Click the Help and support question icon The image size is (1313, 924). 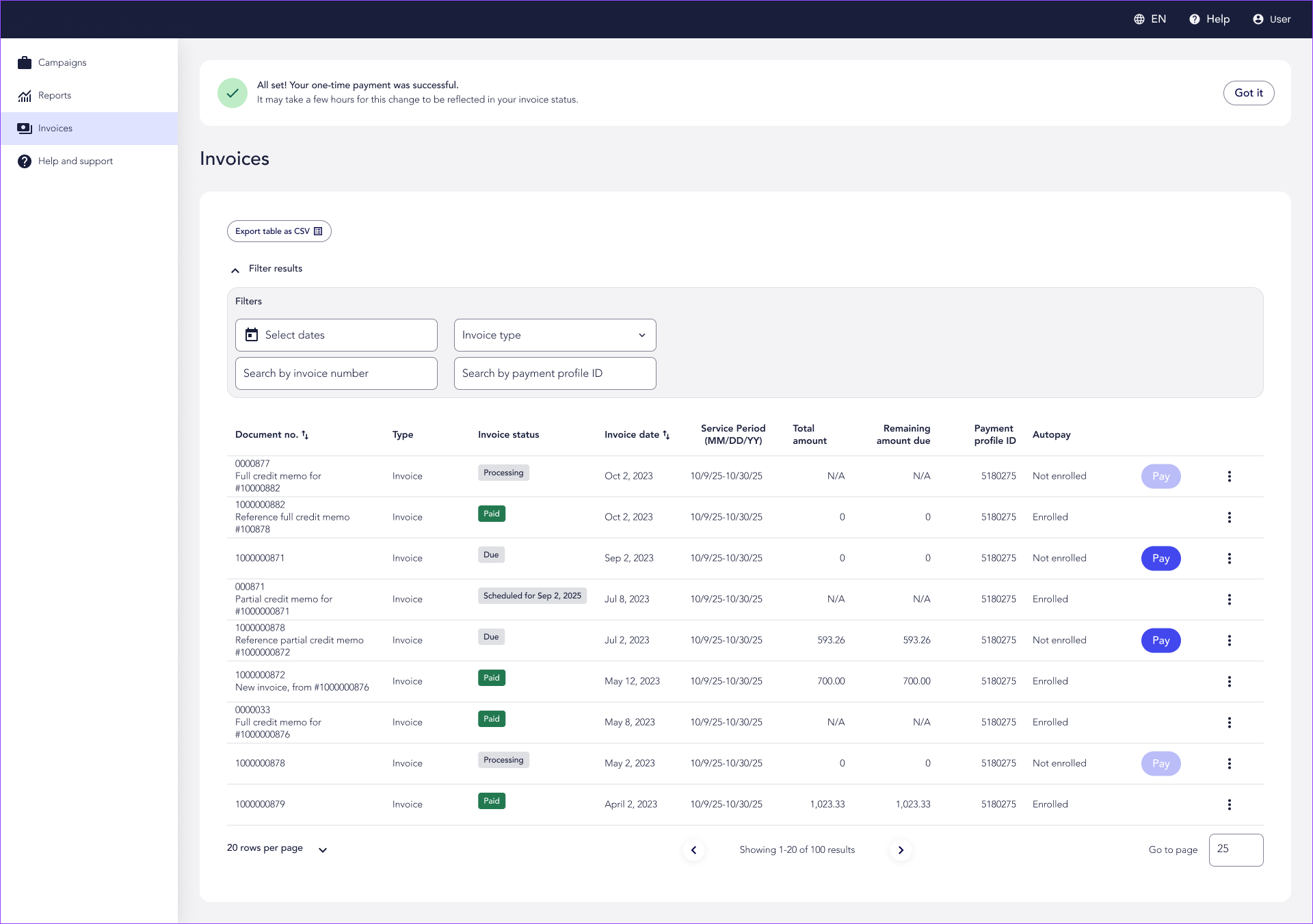[25, 161]
